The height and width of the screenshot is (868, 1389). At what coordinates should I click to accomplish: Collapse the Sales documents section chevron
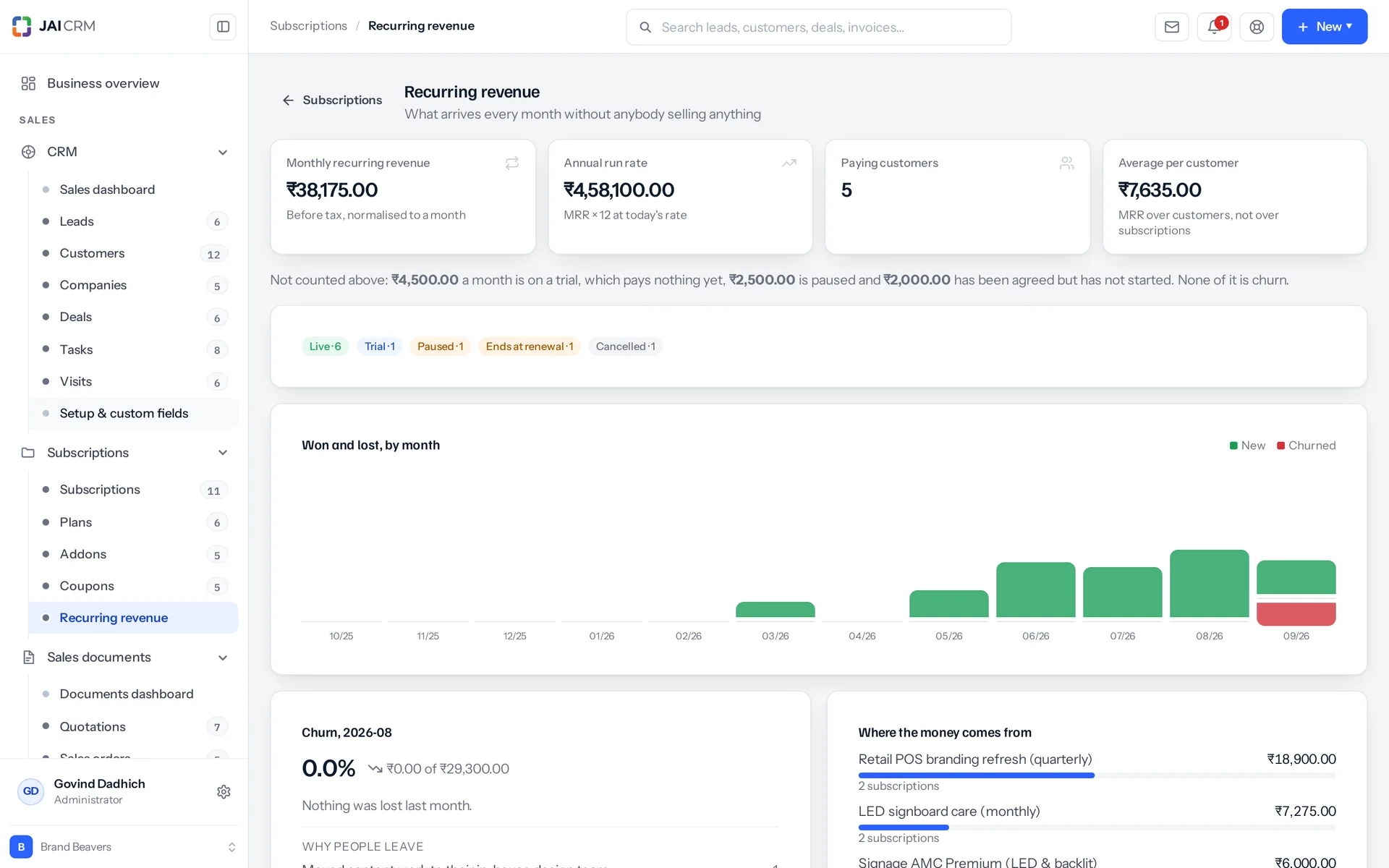[223, 658]
